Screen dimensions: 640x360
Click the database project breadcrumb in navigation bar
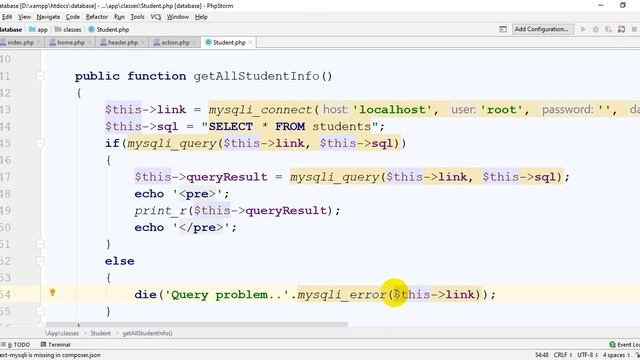[11, 29]
